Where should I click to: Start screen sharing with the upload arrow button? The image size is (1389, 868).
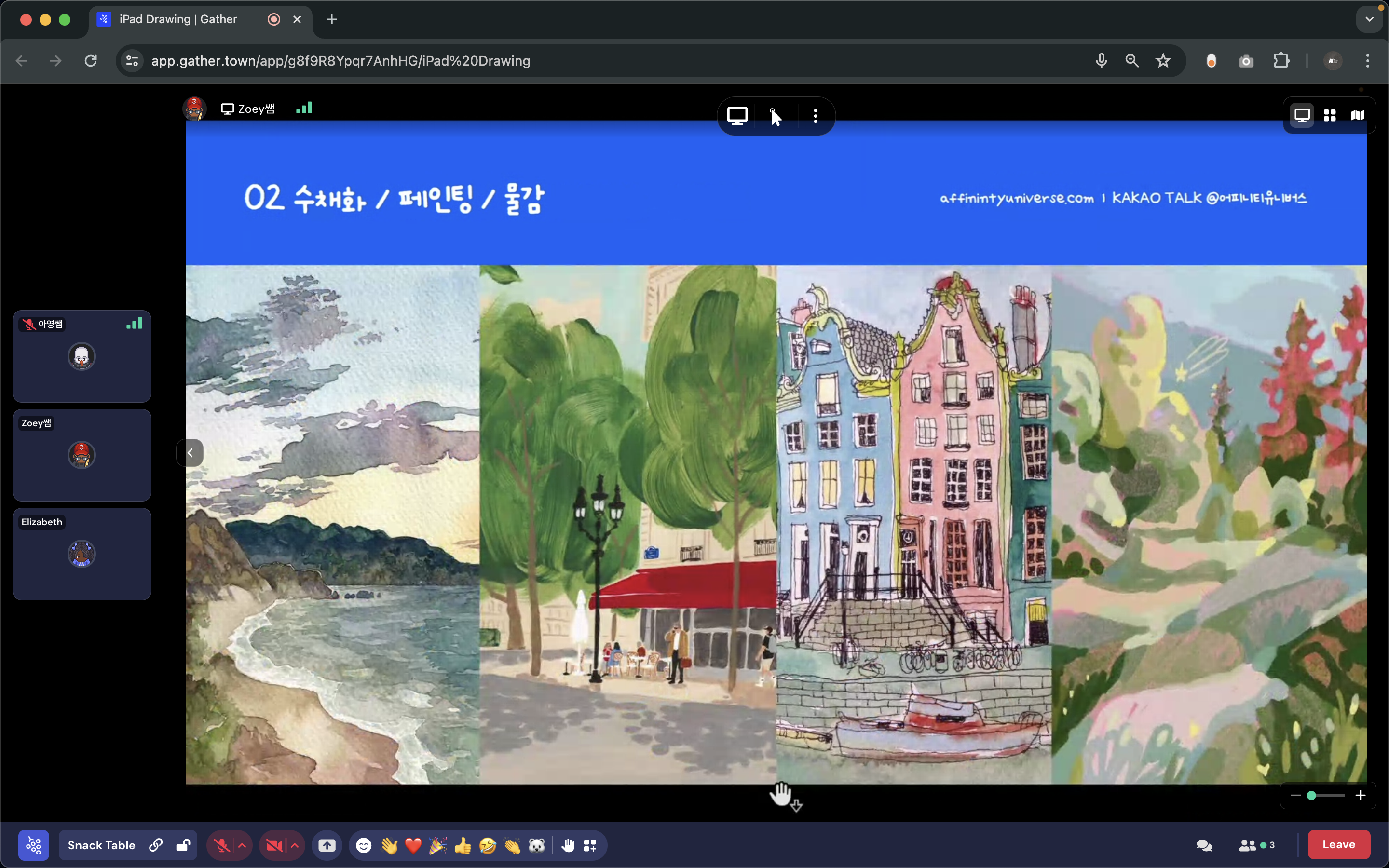pos(327,845)
